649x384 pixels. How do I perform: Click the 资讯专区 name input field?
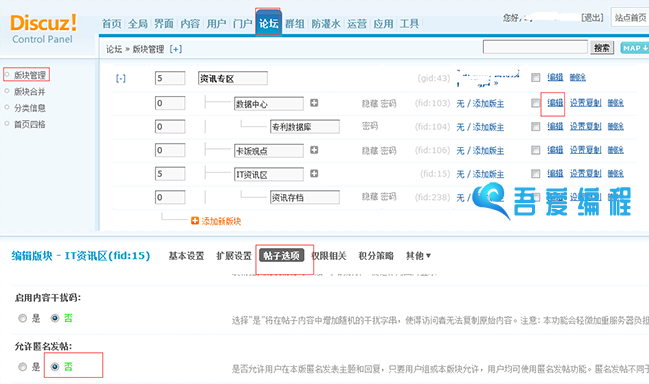233,78
